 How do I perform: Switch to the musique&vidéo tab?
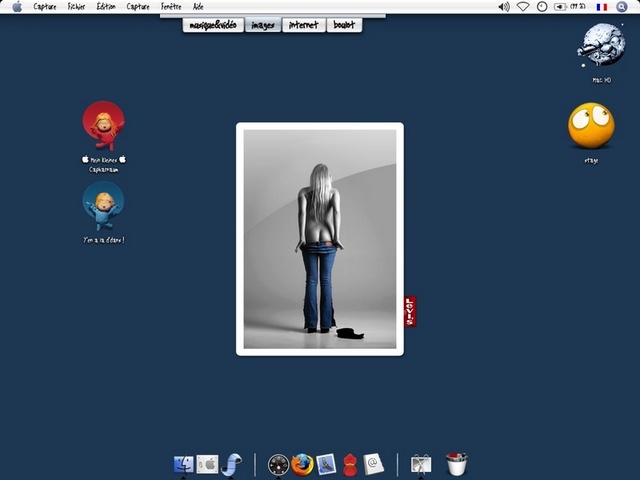(x=212, y=25)
